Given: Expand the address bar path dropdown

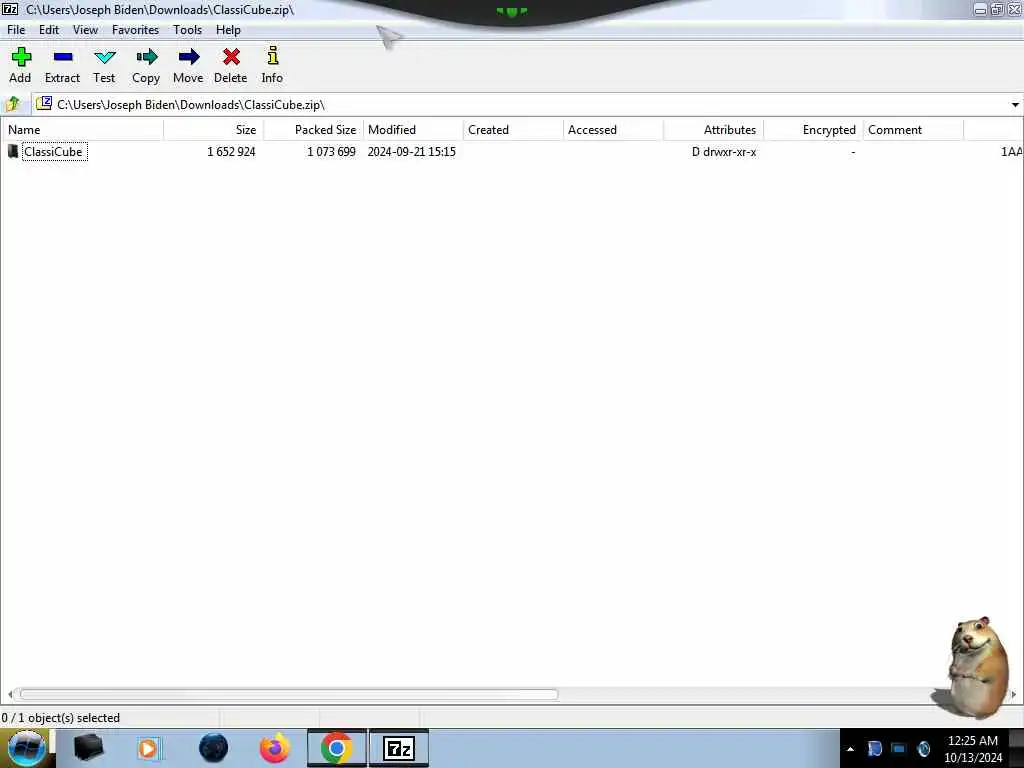Looking at the screenshot, I should [1015, 104].
